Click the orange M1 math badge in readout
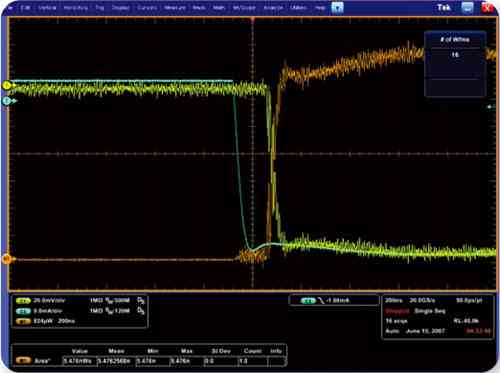 (x=23, y=321)
